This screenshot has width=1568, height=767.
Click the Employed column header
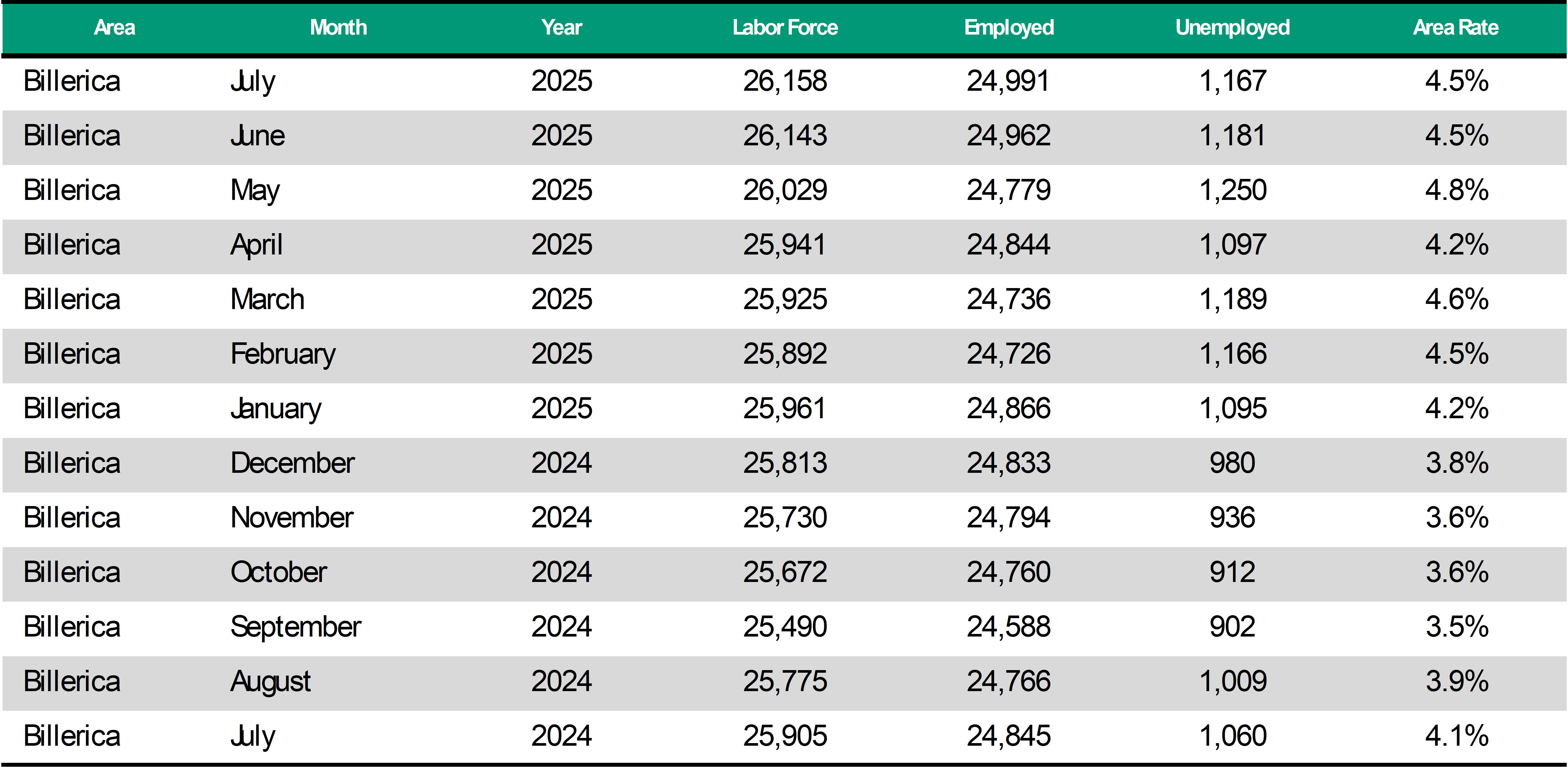pos(1009,27)
